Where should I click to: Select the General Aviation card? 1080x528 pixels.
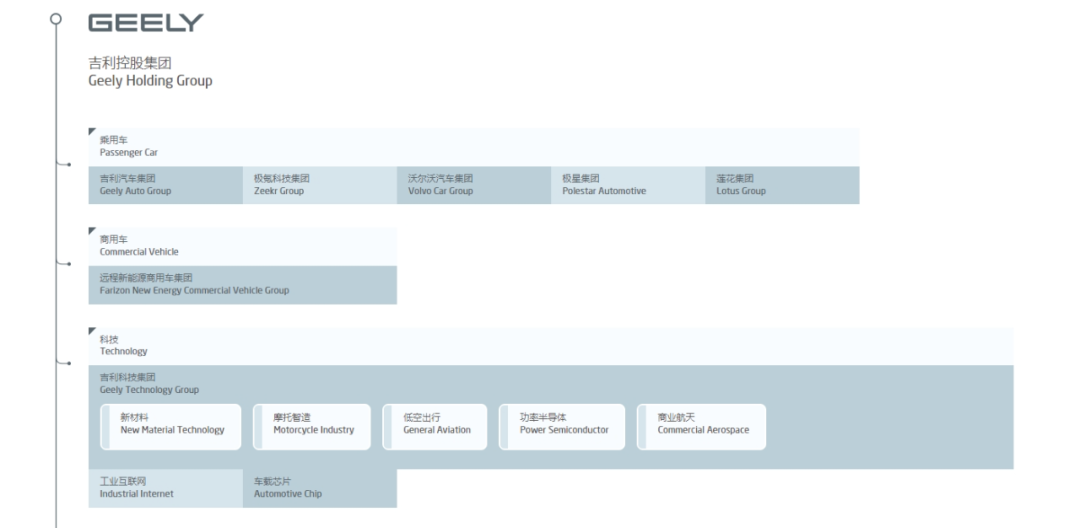click(x=435, y=427)
